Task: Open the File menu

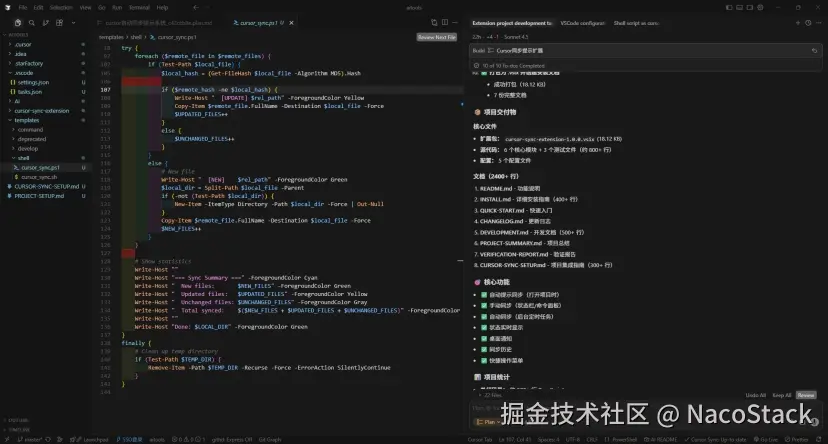Action: point(23,7)
